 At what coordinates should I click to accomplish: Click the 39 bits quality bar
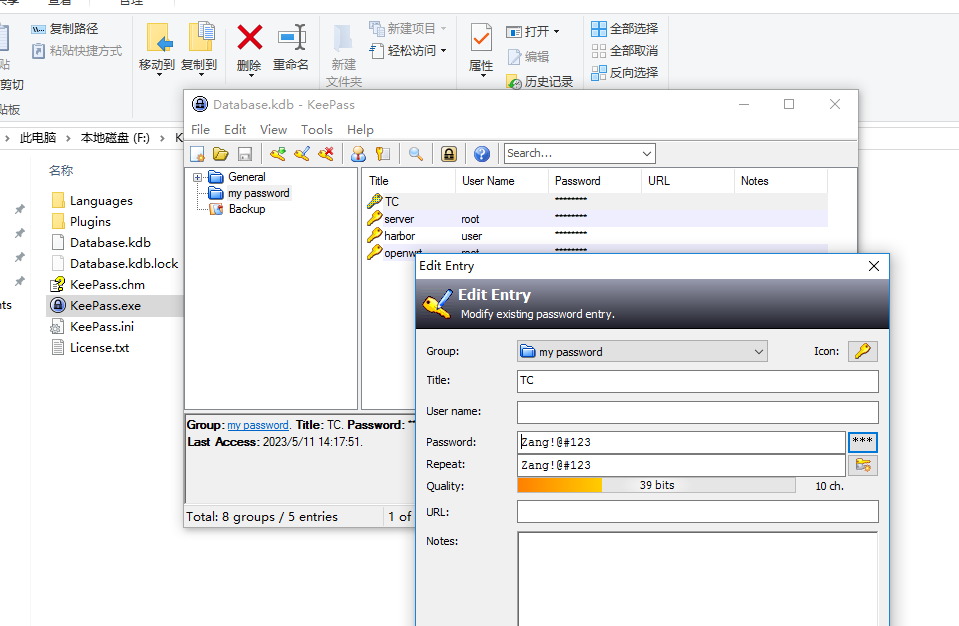[x=656, y=485]
